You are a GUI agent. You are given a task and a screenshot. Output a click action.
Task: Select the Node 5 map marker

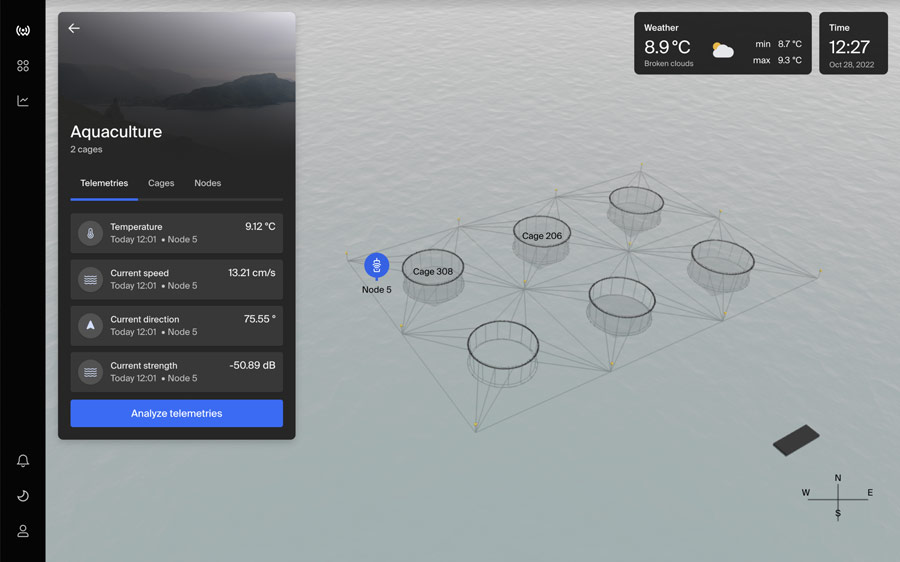point(377,266)
